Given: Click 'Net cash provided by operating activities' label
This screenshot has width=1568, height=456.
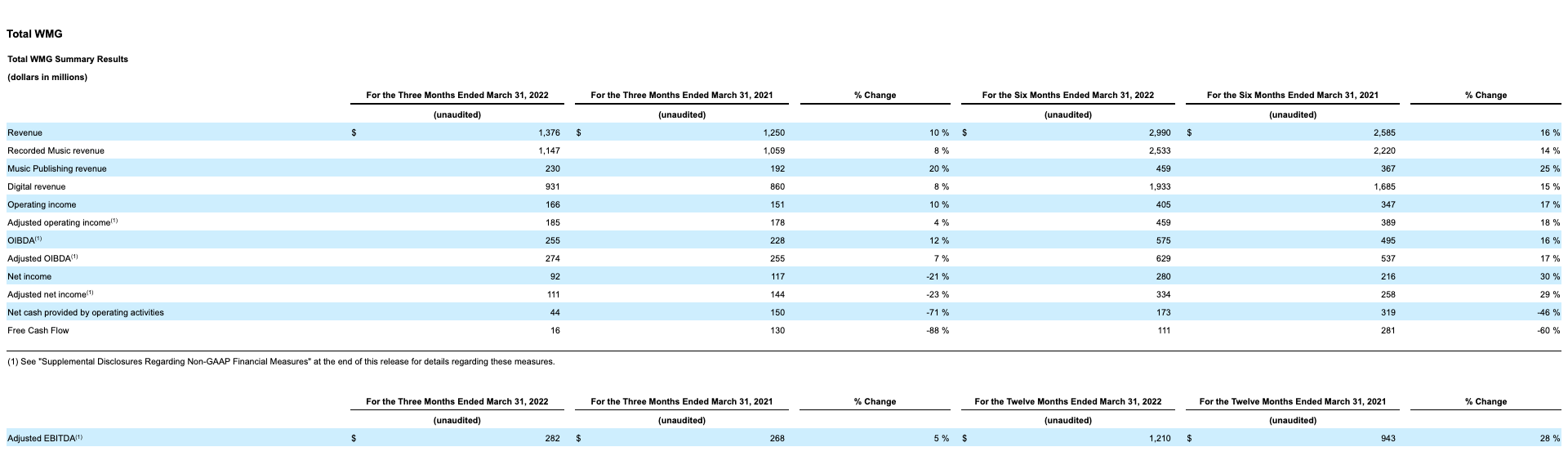Looking at the screenshot, I should pos(86,312).
